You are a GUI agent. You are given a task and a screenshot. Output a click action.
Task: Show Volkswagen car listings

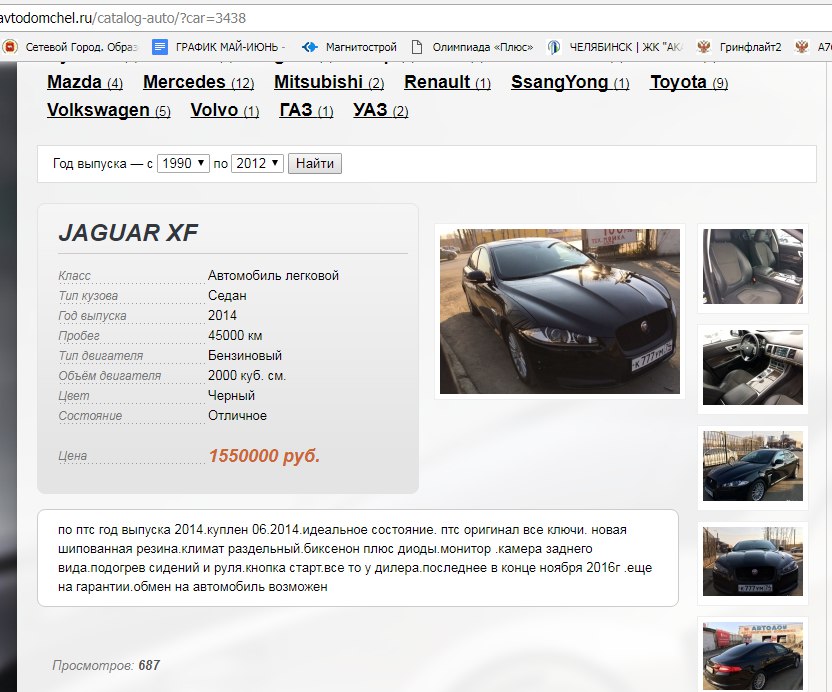(x=98, y=110)
